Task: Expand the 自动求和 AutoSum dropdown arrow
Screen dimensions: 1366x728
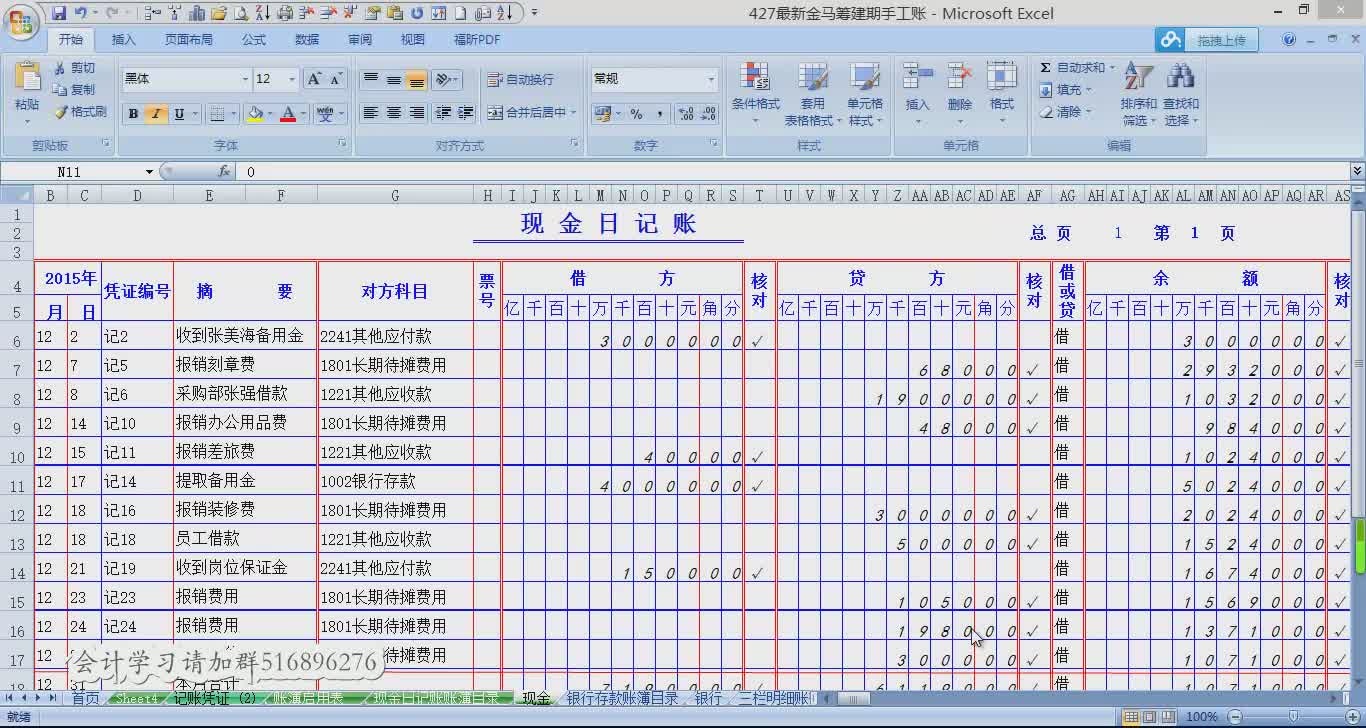Action: (x=1112, y=68)
